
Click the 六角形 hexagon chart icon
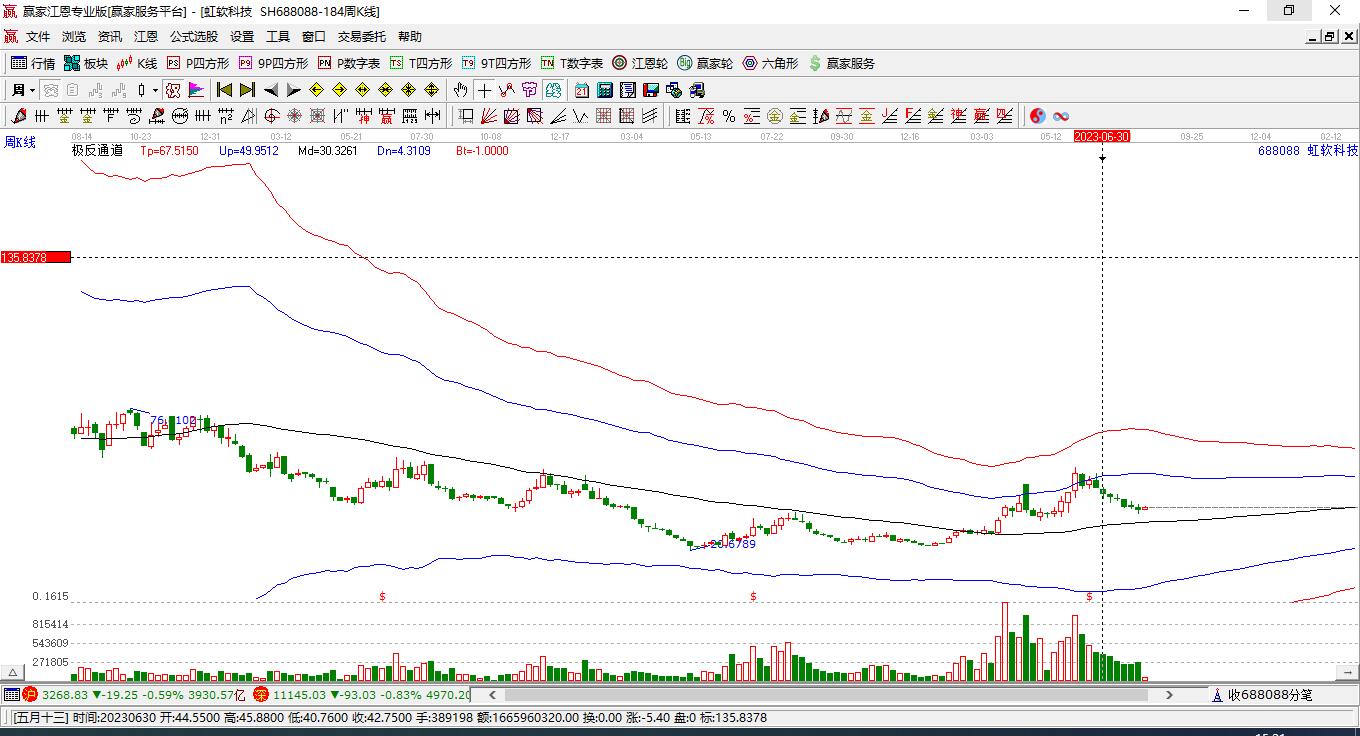(x=769, y=63)
